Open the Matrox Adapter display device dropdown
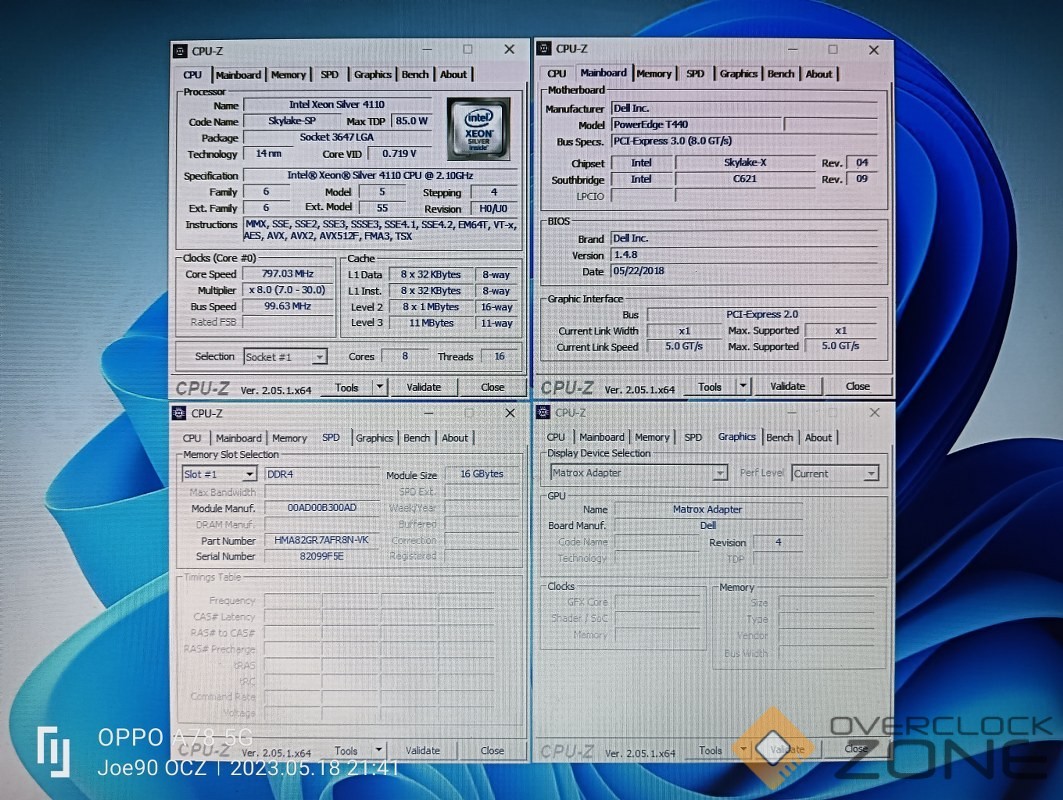 tap(720, 473)
